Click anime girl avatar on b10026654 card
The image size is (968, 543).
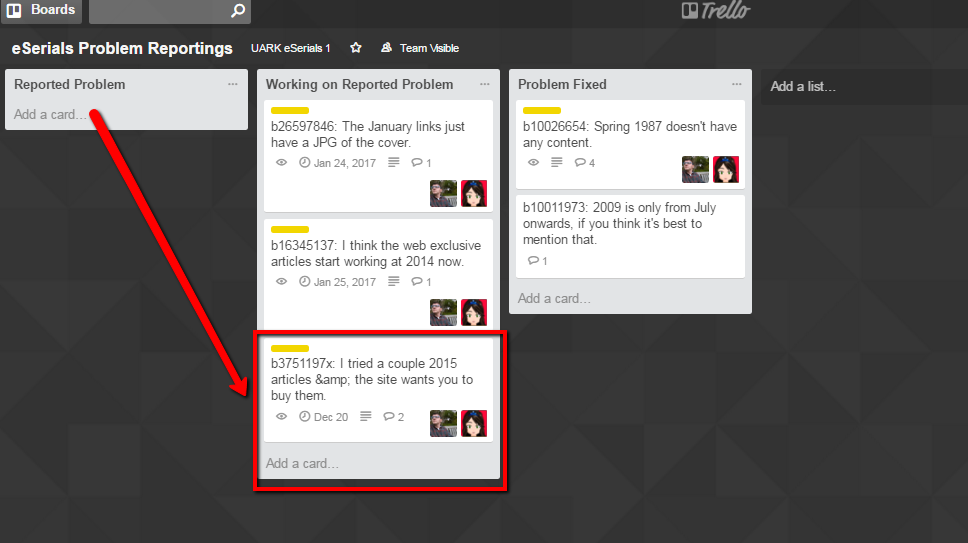[726, 169]
